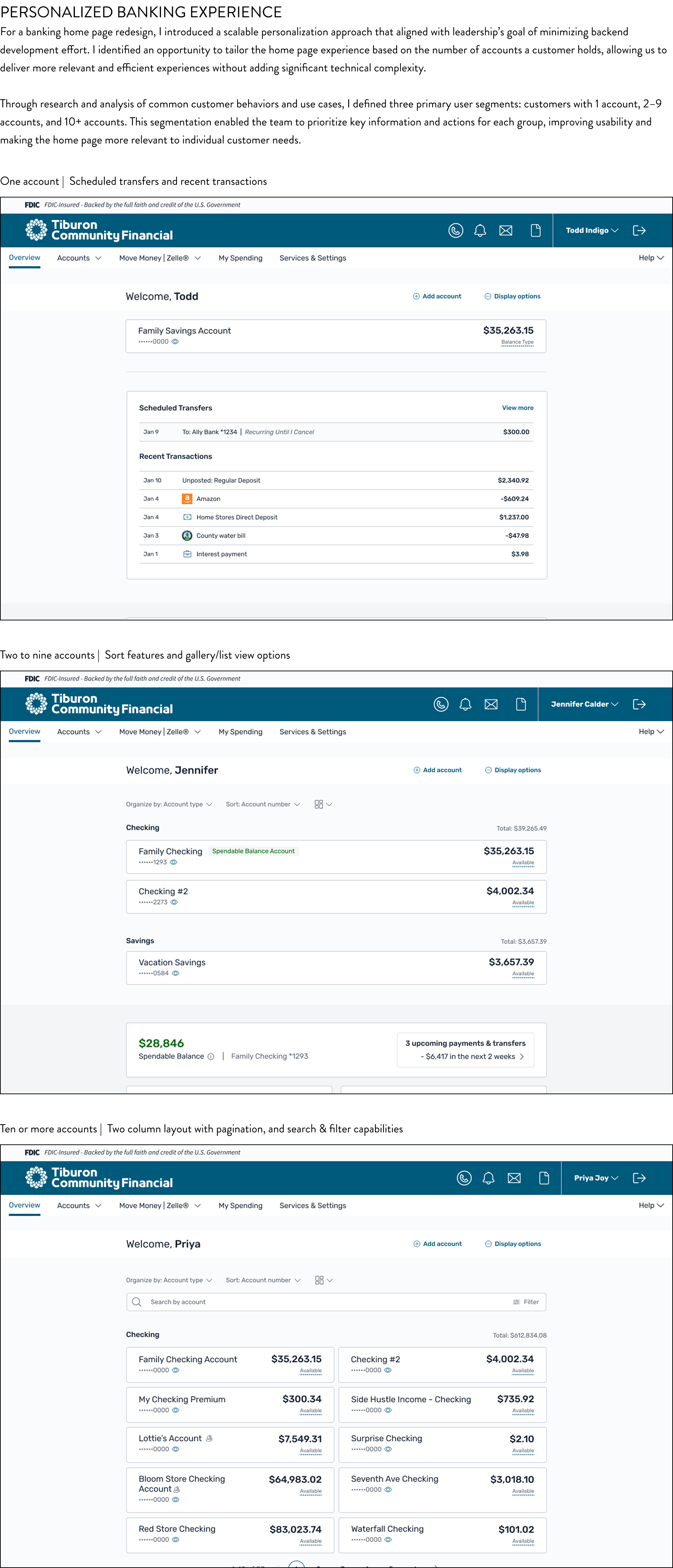
Task: Click the logout icon beside Todd Indigo
Action: coord(639,231)
